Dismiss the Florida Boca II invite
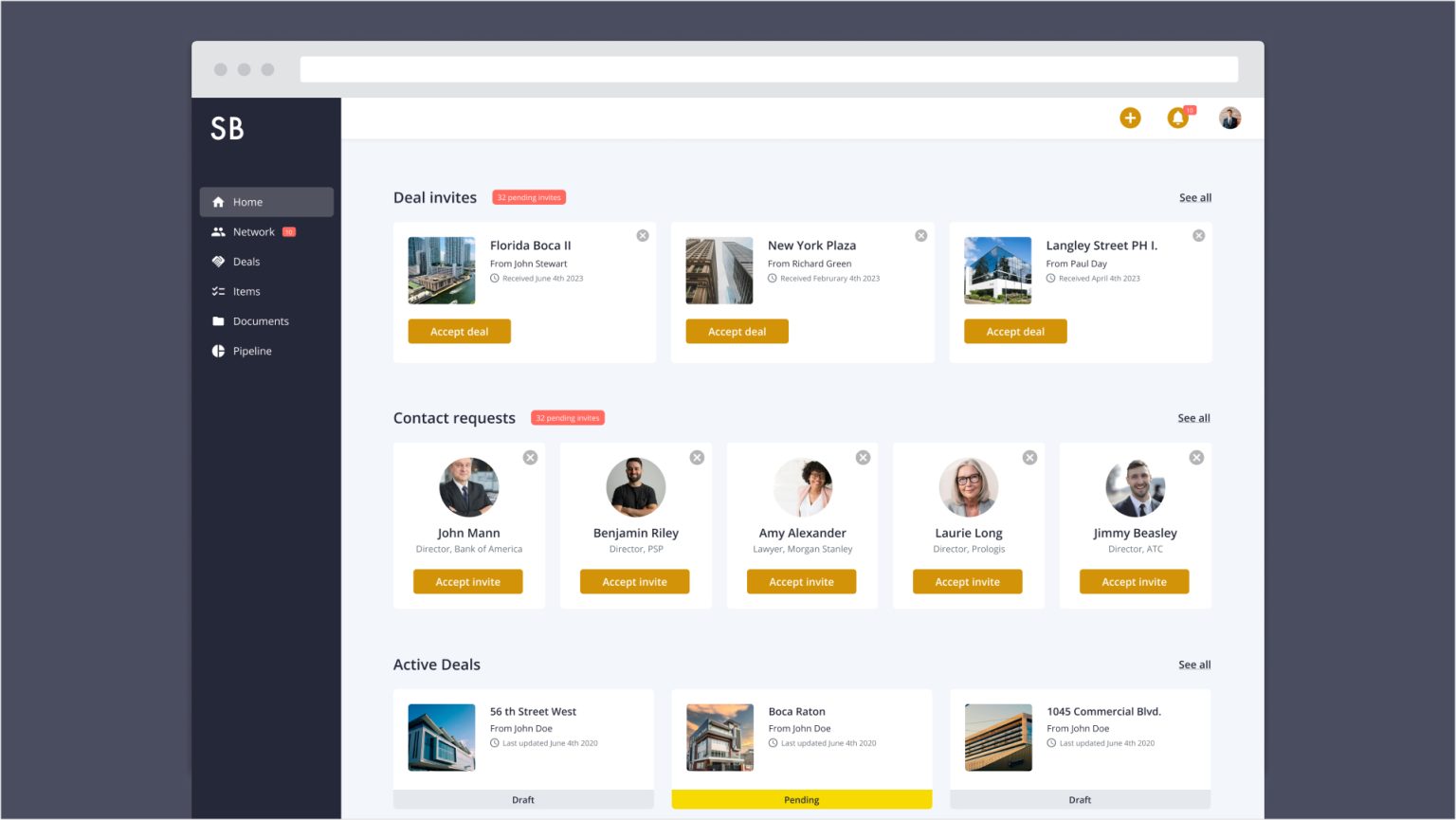This screenshot has height=820, width=1456. click(x=643, y=235)
